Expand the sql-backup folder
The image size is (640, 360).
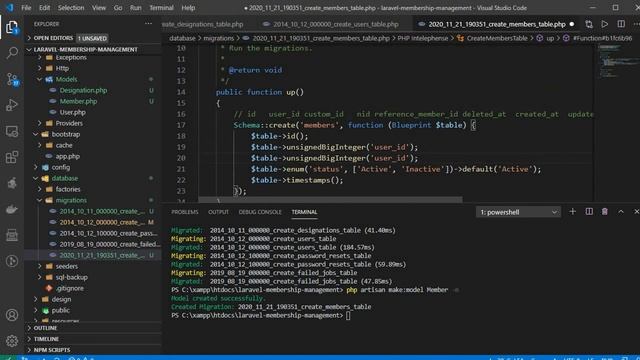coord(71,278)
